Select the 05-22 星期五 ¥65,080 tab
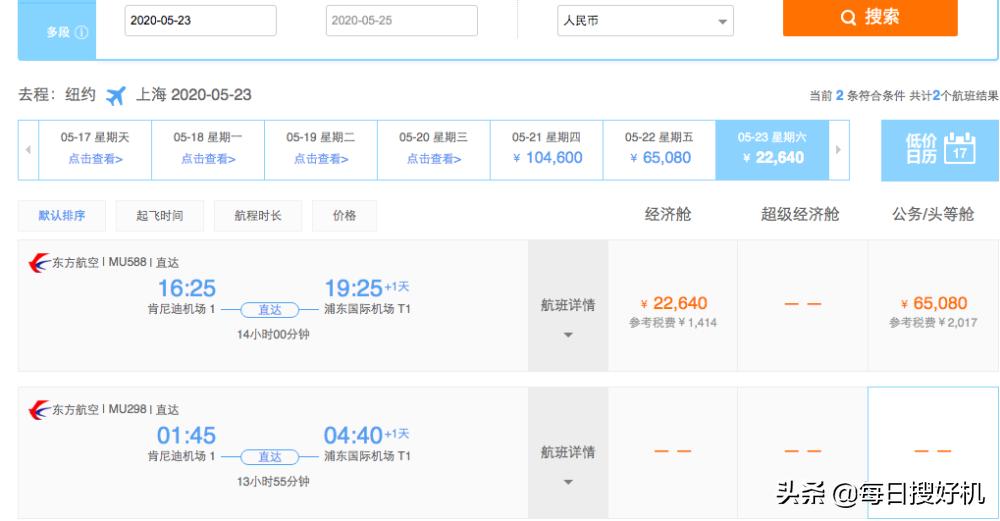Screen dimensions: 1000x521 [659, 149]
